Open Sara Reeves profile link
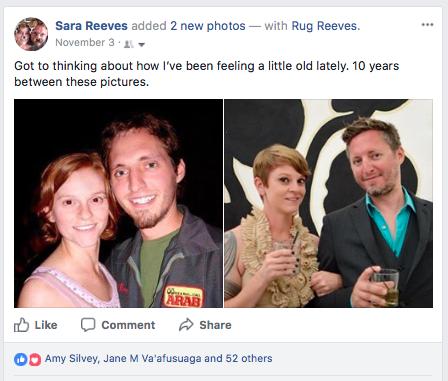Screen dimensions: 448x381 tap(91, 26)
